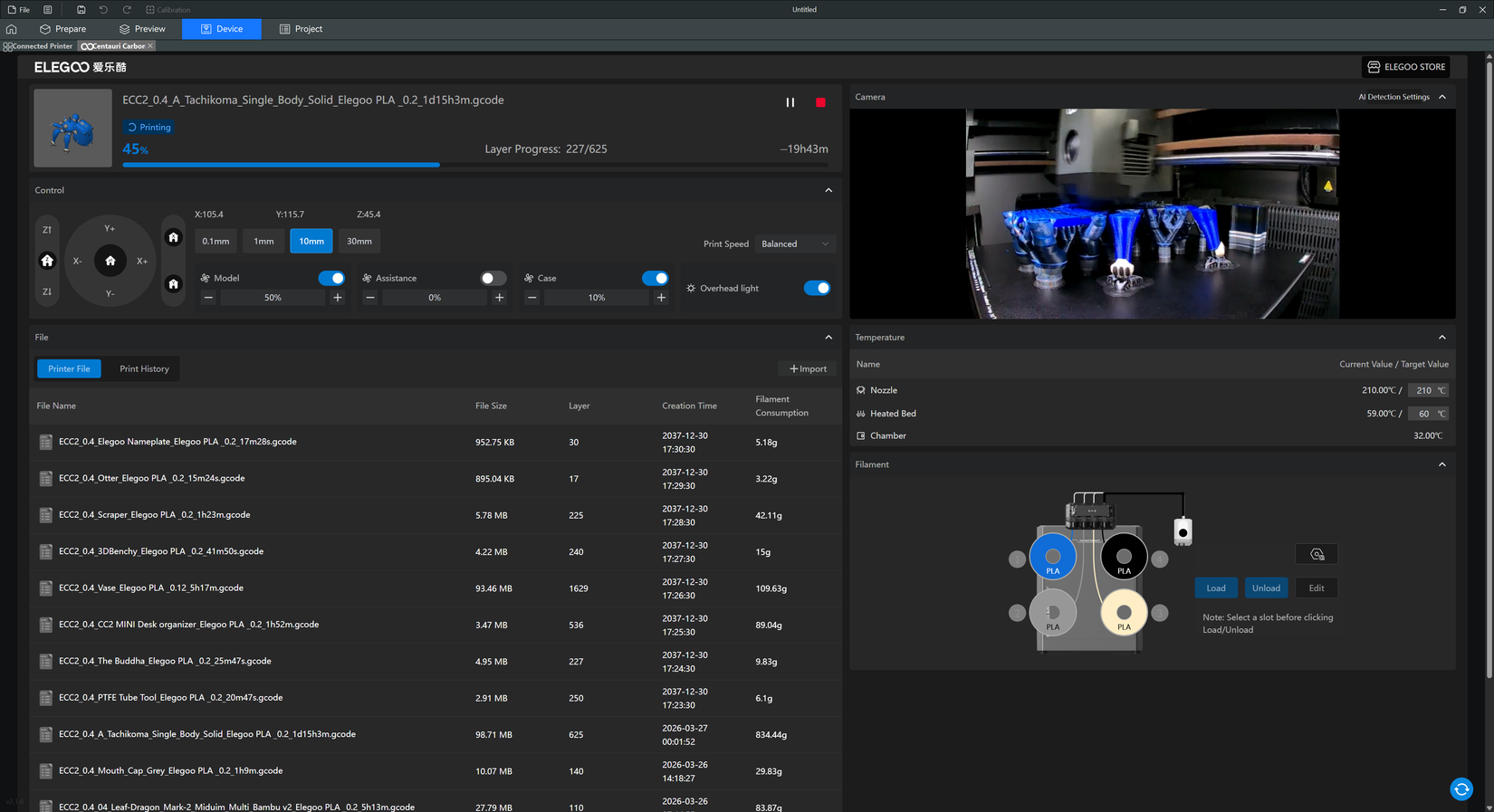Collapse the Temperature panel

1442,337
